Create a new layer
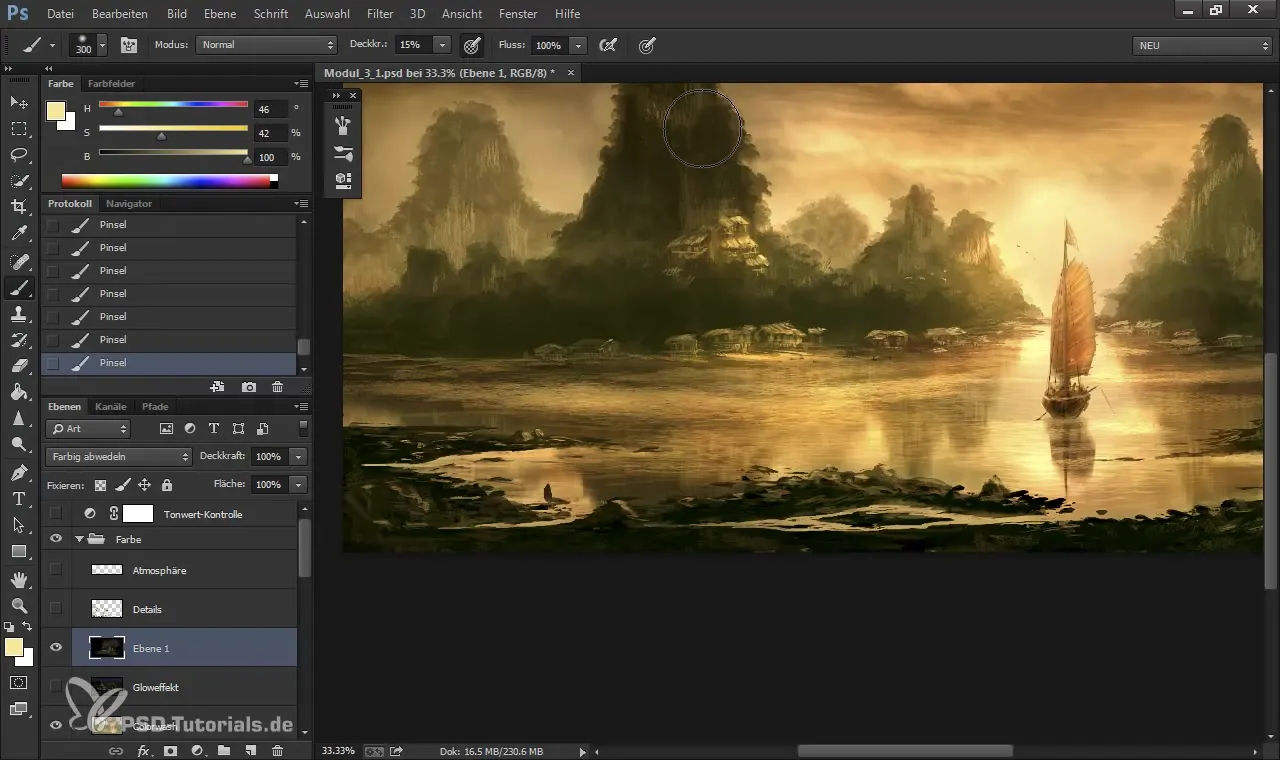This screenshot has width=1280, height=760. click(251, 750)
